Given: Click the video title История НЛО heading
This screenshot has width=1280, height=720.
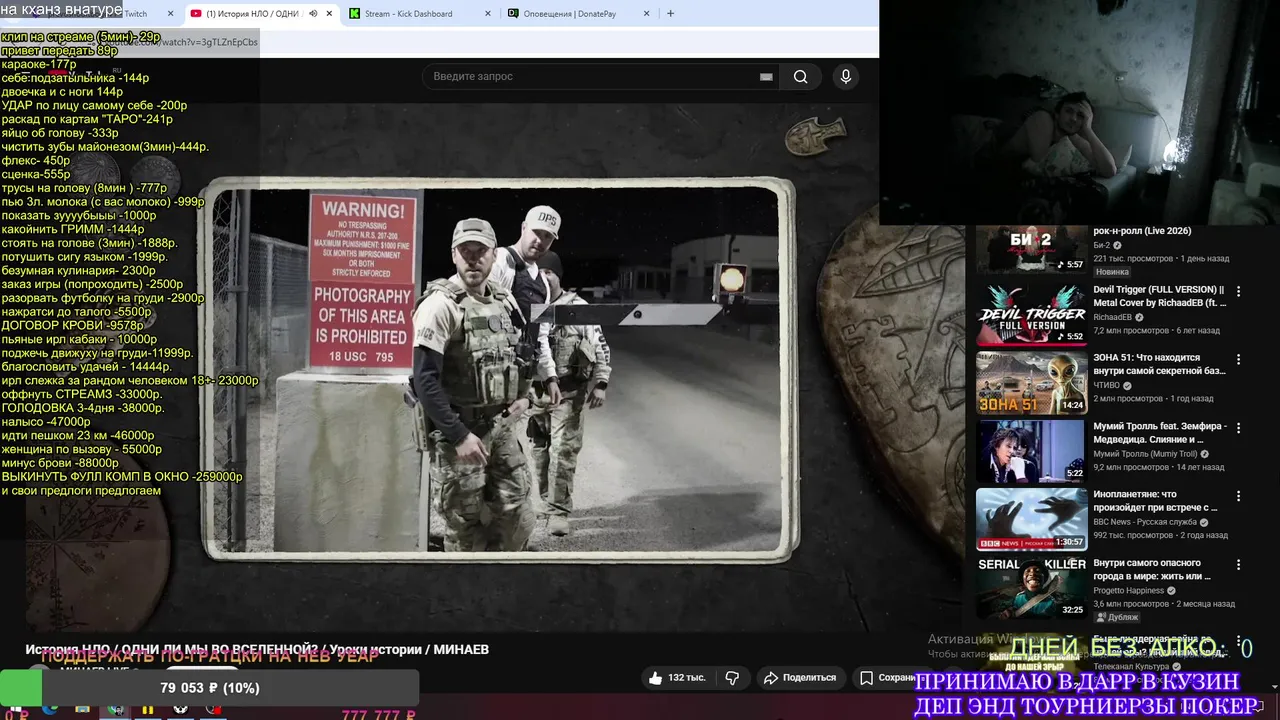Looking at the screenshot, I should click(257, 650).
